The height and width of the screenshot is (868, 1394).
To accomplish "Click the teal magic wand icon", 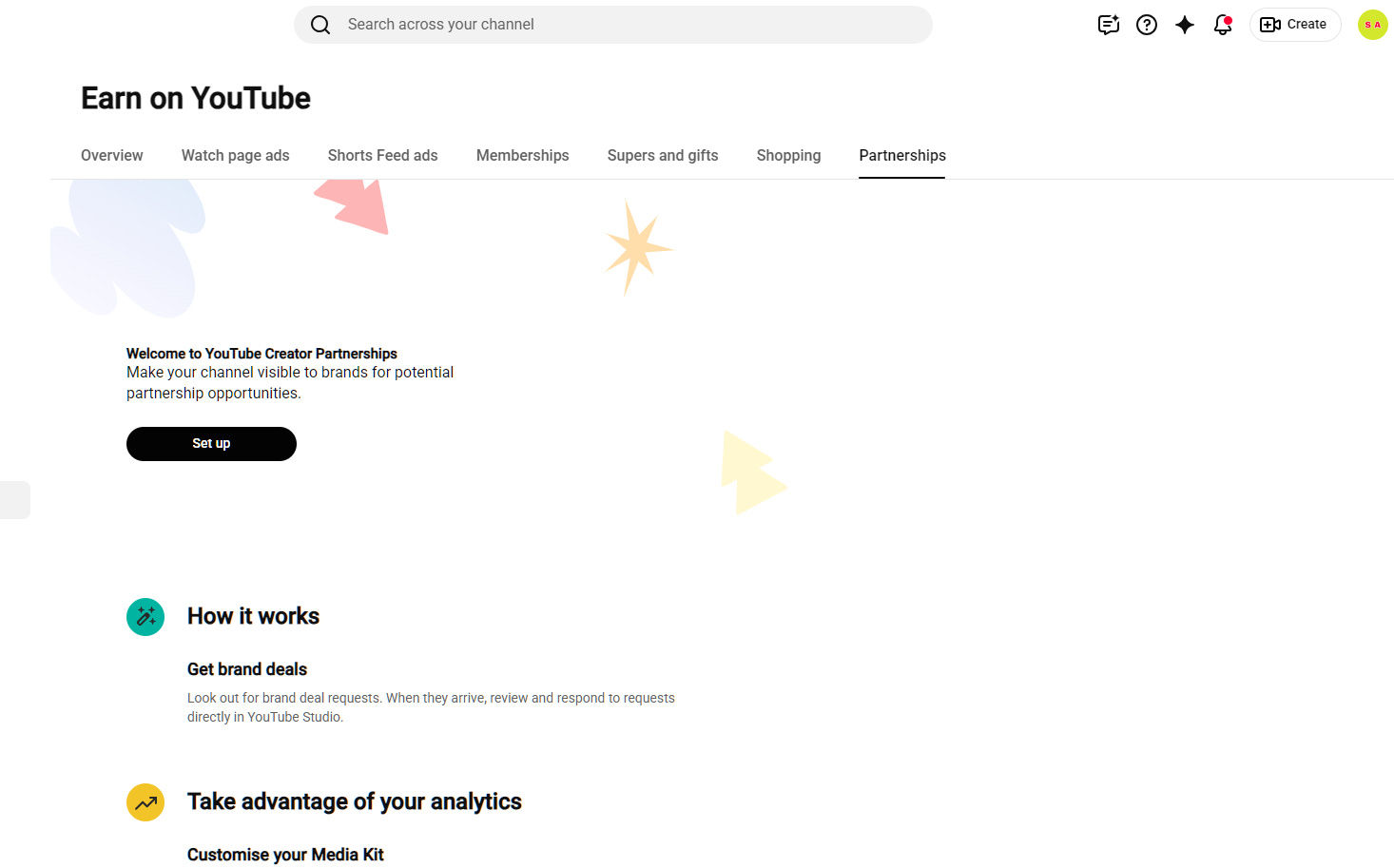I will pyautogui.click(x=145, y=617).
